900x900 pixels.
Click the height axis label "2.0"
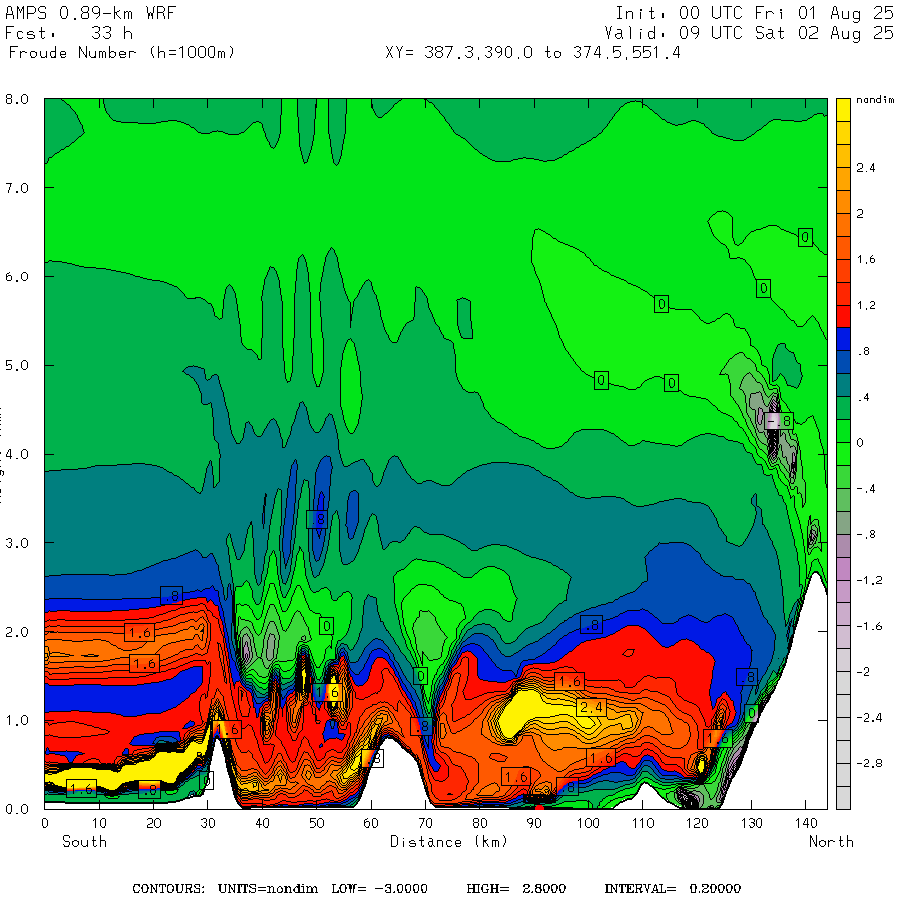coord(17,632)
